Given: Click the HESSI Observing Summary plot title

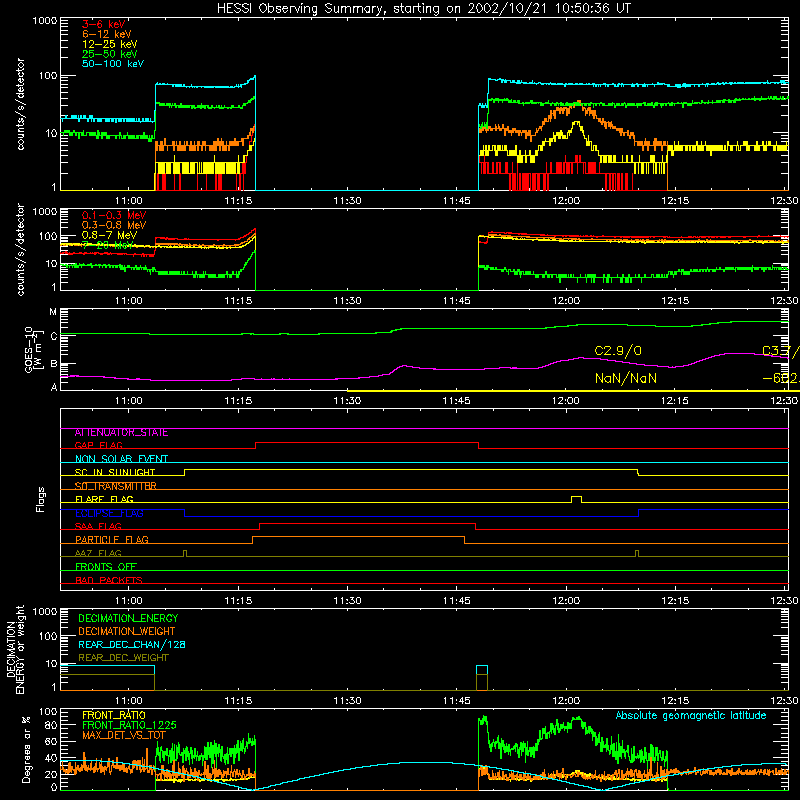Looking at the screenshot, I should coord(423,9).
